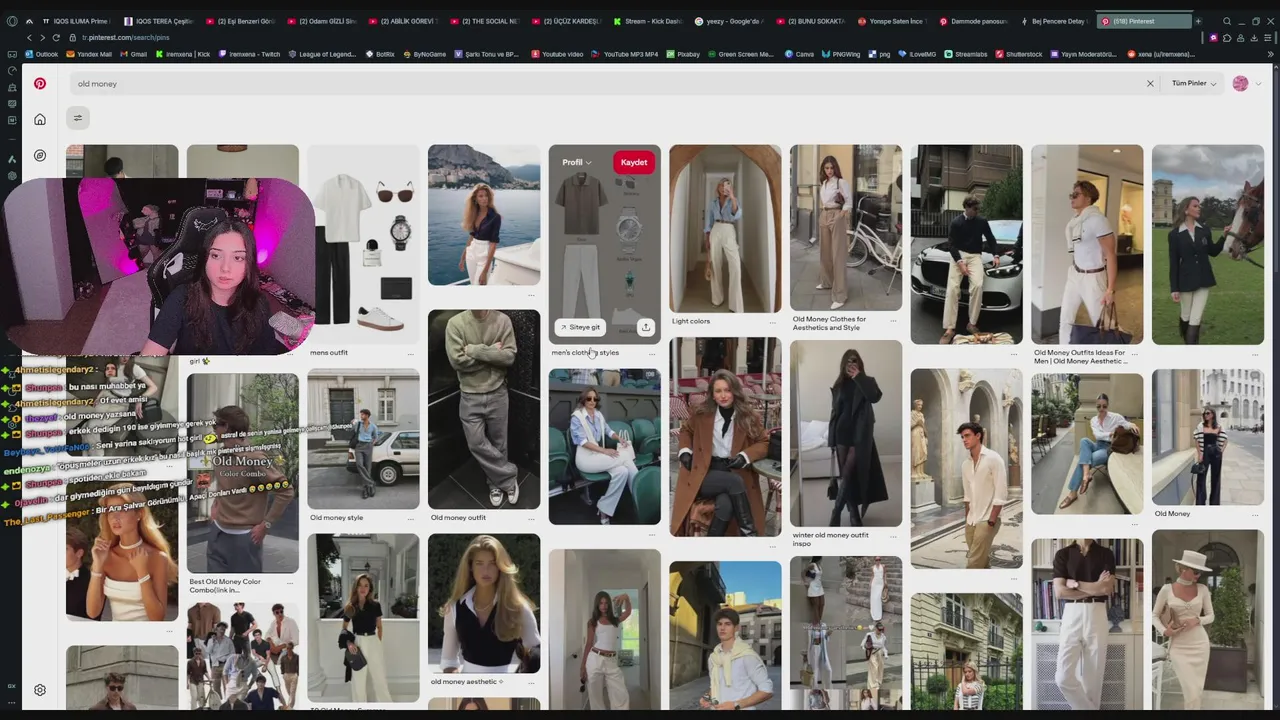Open the search filters icon
Screen dimensions: 1280x720
coord(77,118)
